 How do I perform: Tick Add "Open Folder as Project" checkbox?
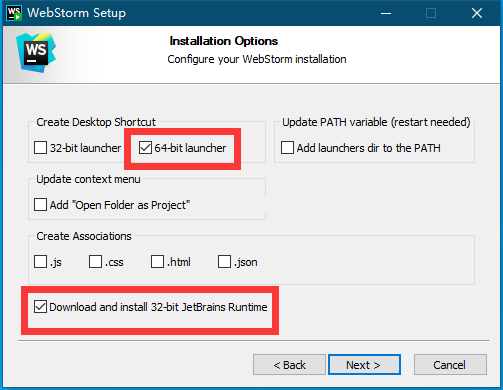tap(40, 205)
